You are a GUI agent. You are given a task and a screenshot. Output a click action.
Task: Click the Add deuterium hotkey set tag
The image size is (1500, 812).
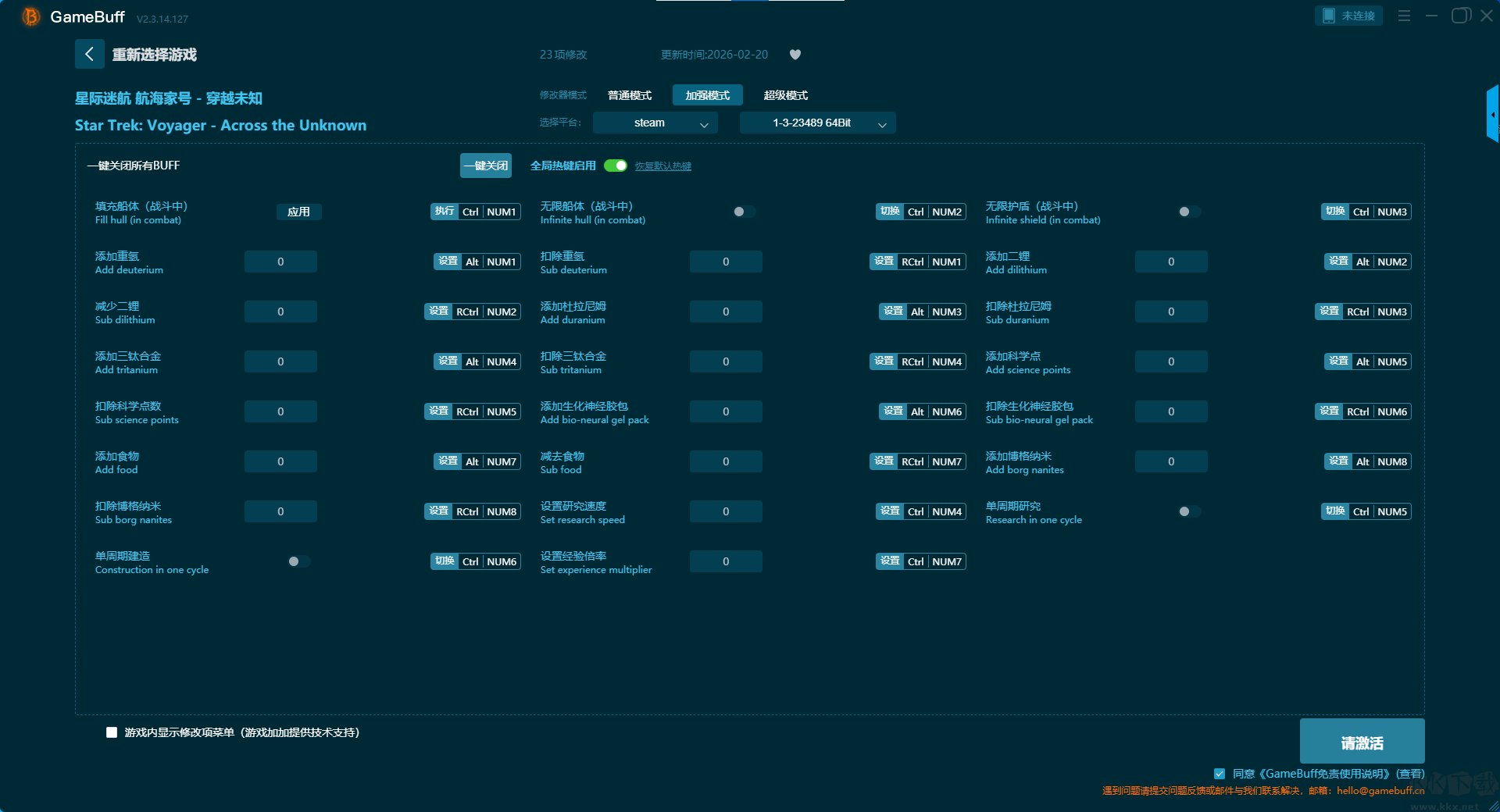(x=448, y=262)
